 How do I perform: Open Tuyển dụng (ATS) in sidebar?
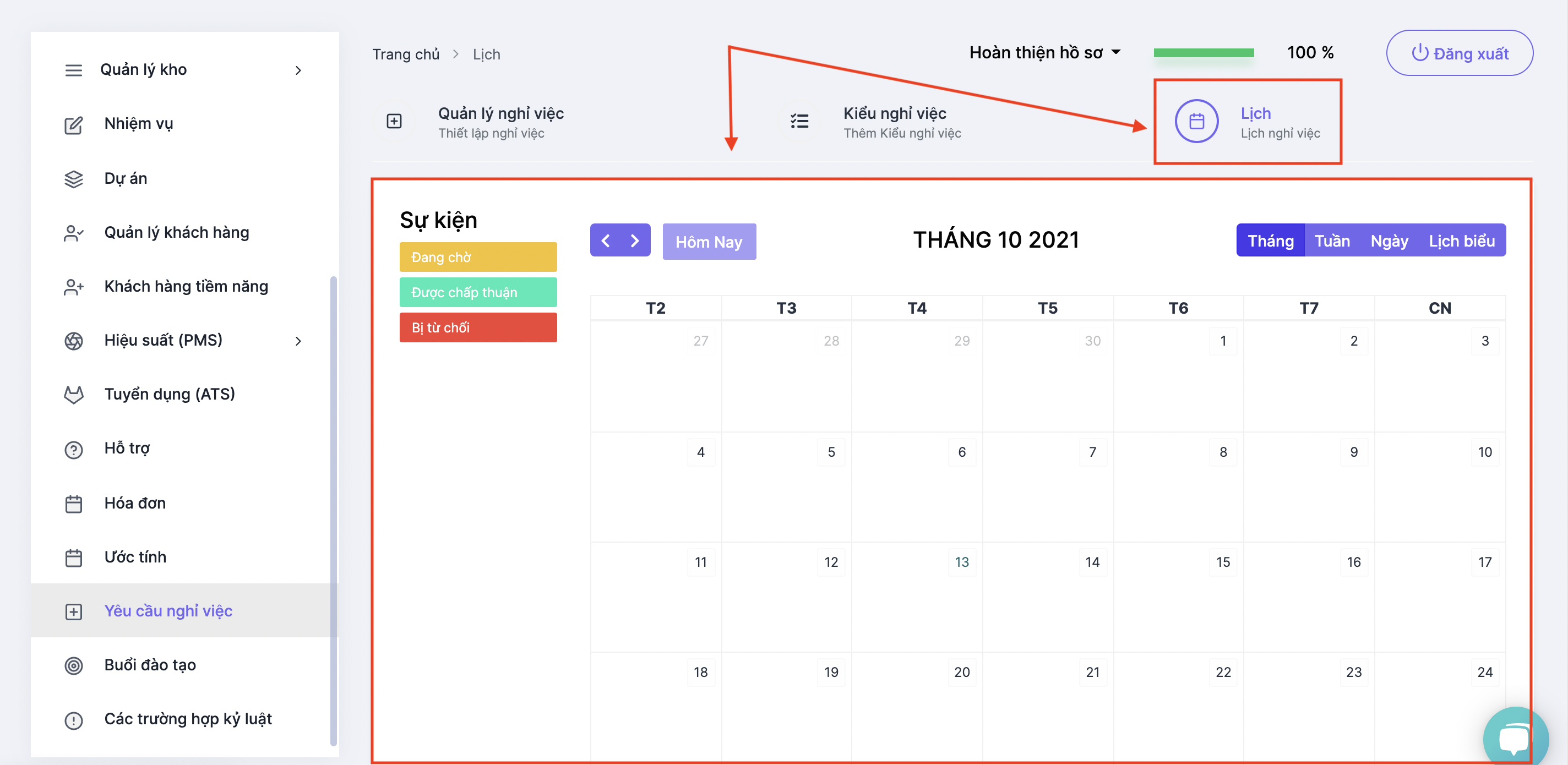(185, 395)
